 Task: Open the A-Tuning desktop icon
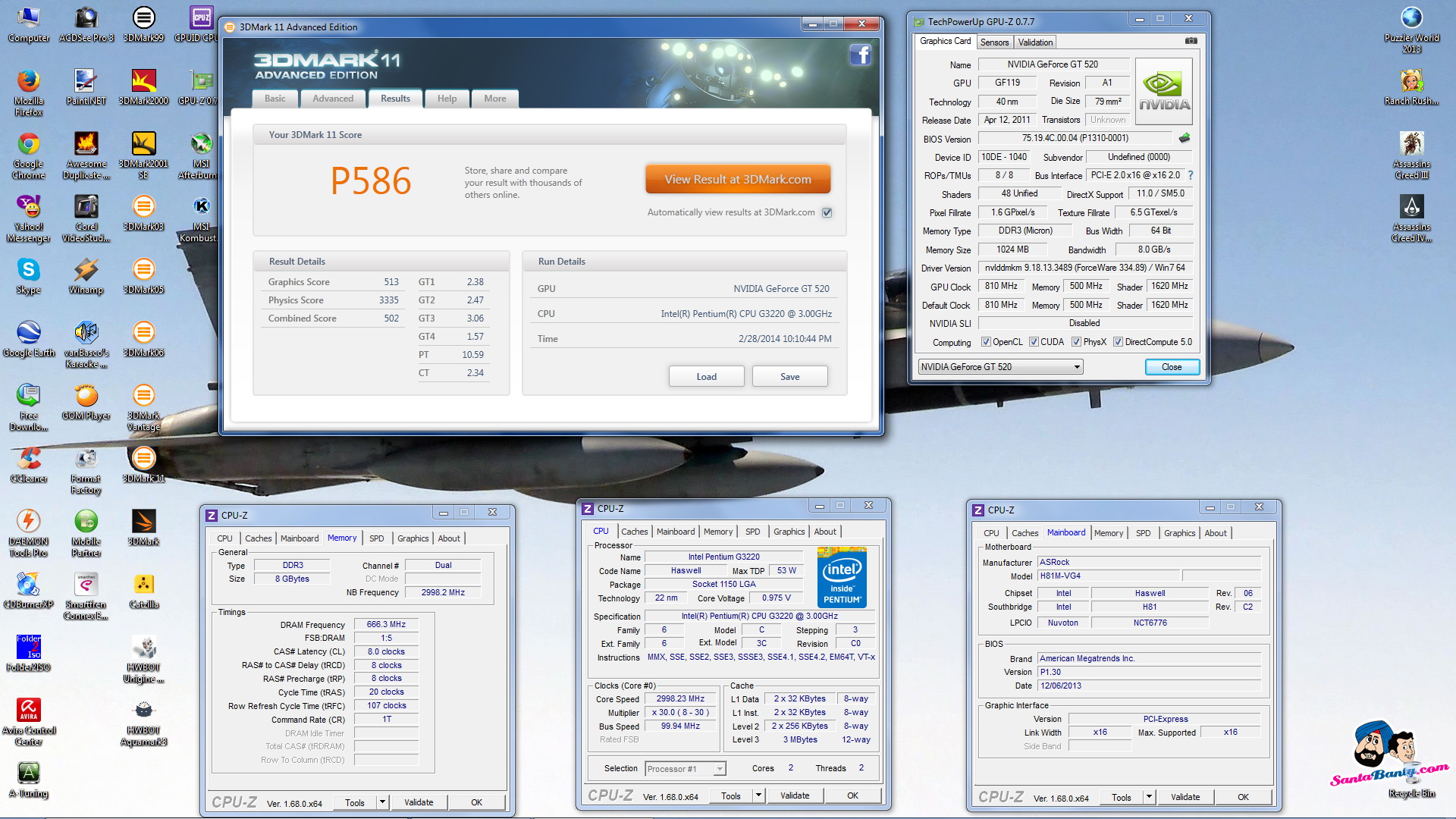point(29,780)
